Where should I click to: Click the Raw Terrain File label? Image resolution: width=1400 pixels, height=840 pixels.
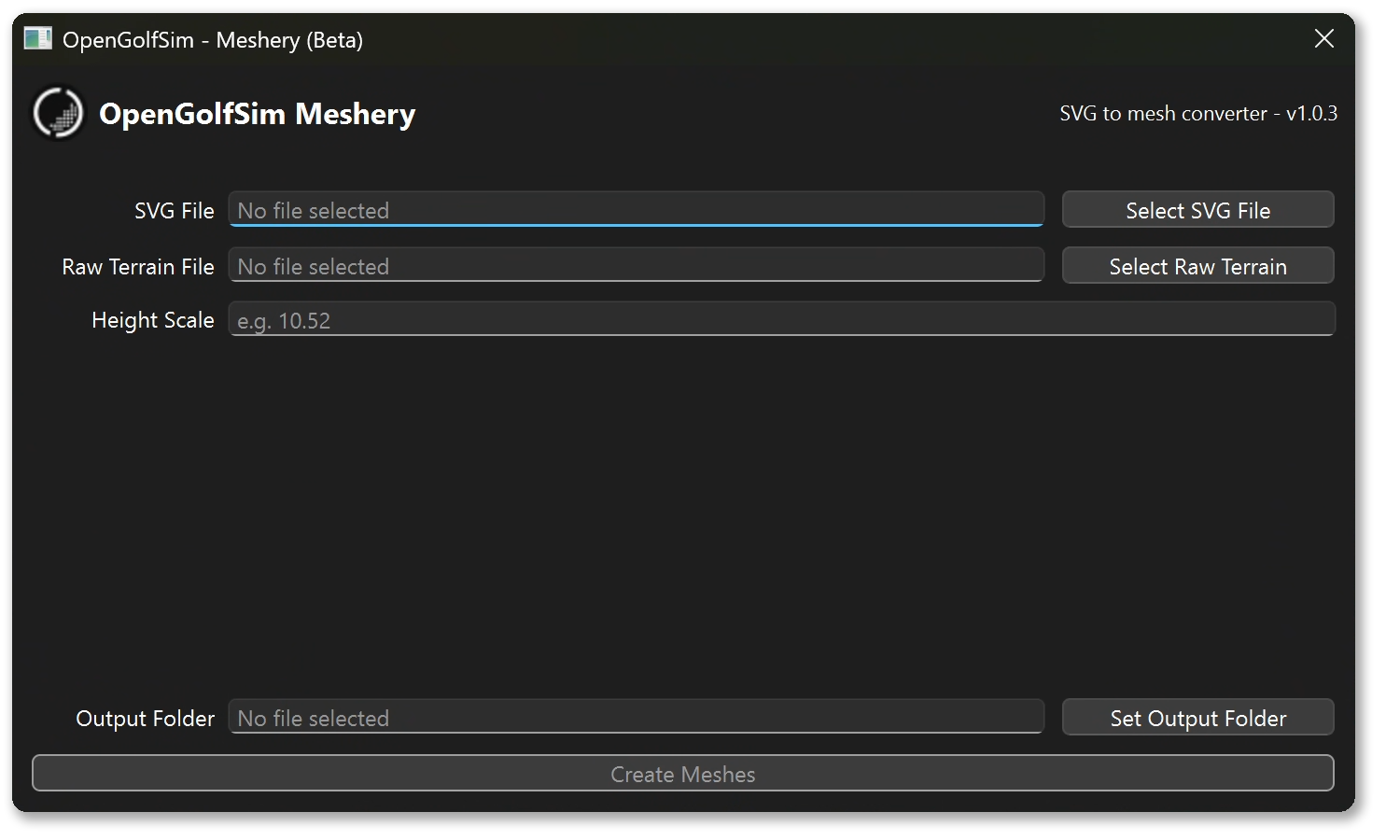(x=138, y=267)
